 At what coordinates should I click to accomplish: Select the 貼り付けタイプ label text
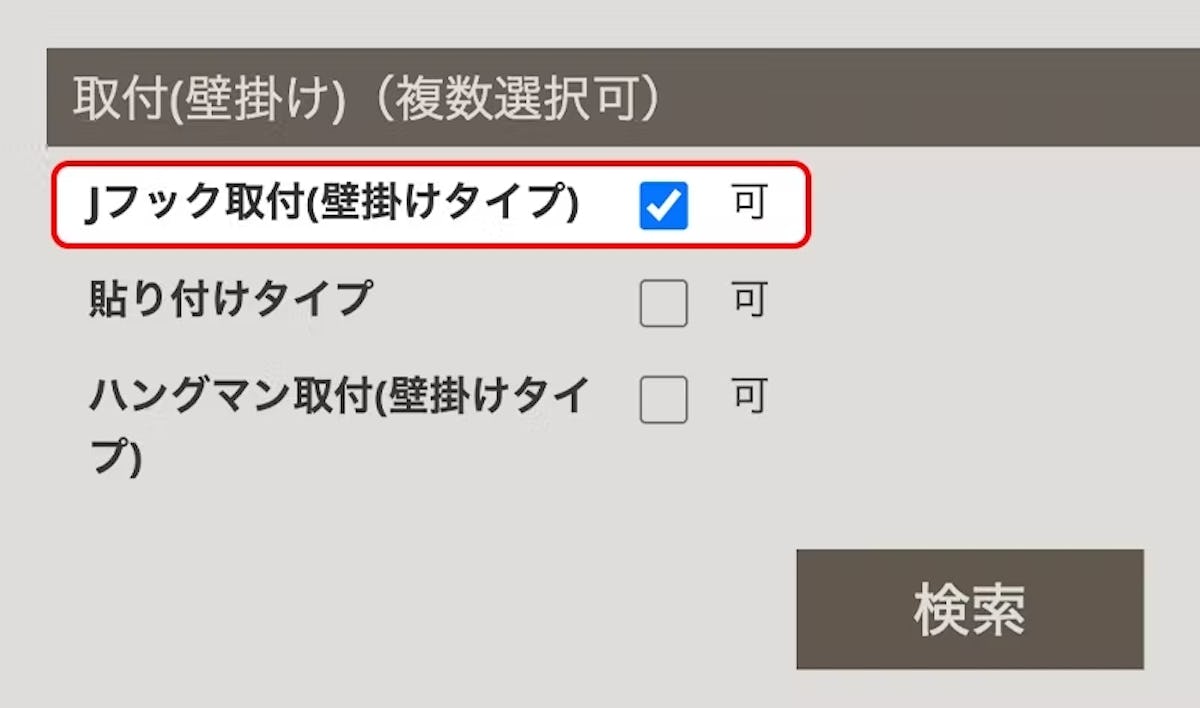pyautogui.click(x=230, y=300)
